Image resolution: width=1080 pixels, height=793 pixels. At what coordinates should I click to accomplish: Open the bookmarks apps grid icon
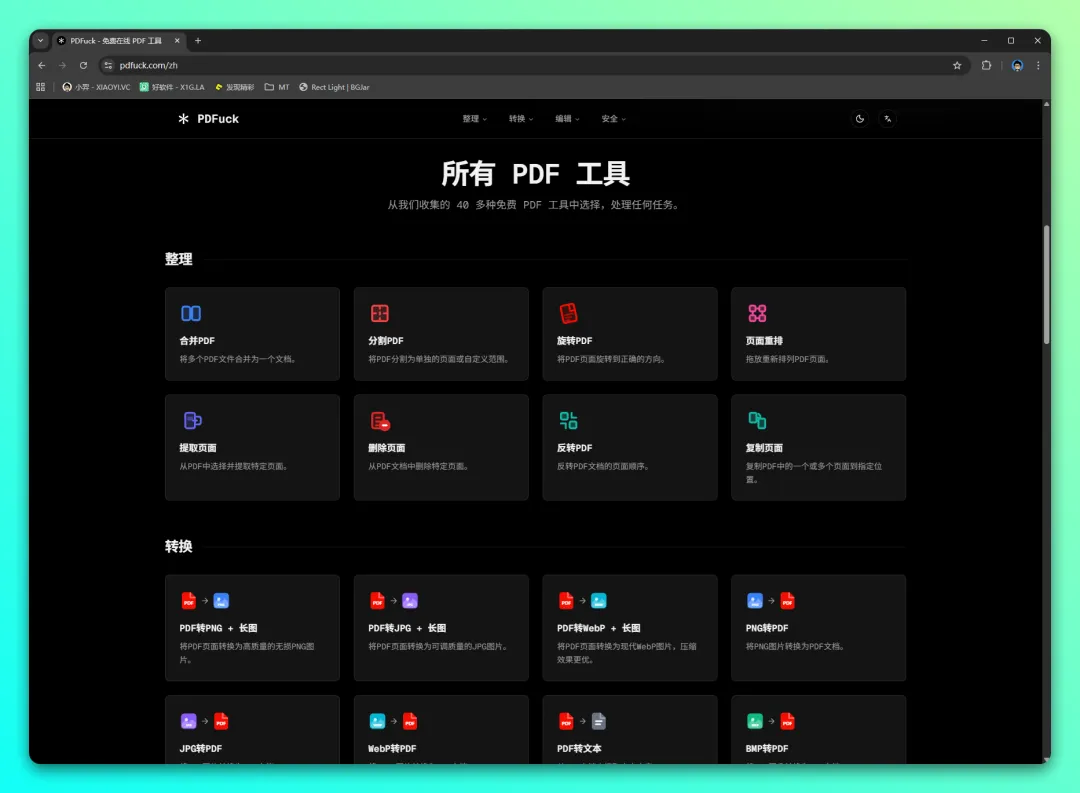(41, 87)
